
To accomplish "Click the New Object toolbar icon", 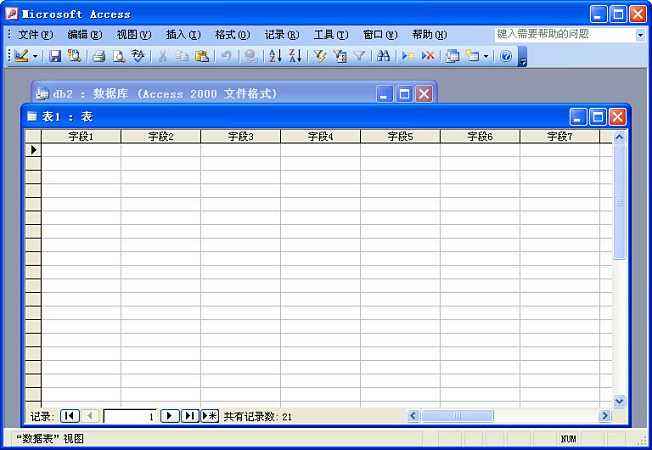I will click(472, 56).
